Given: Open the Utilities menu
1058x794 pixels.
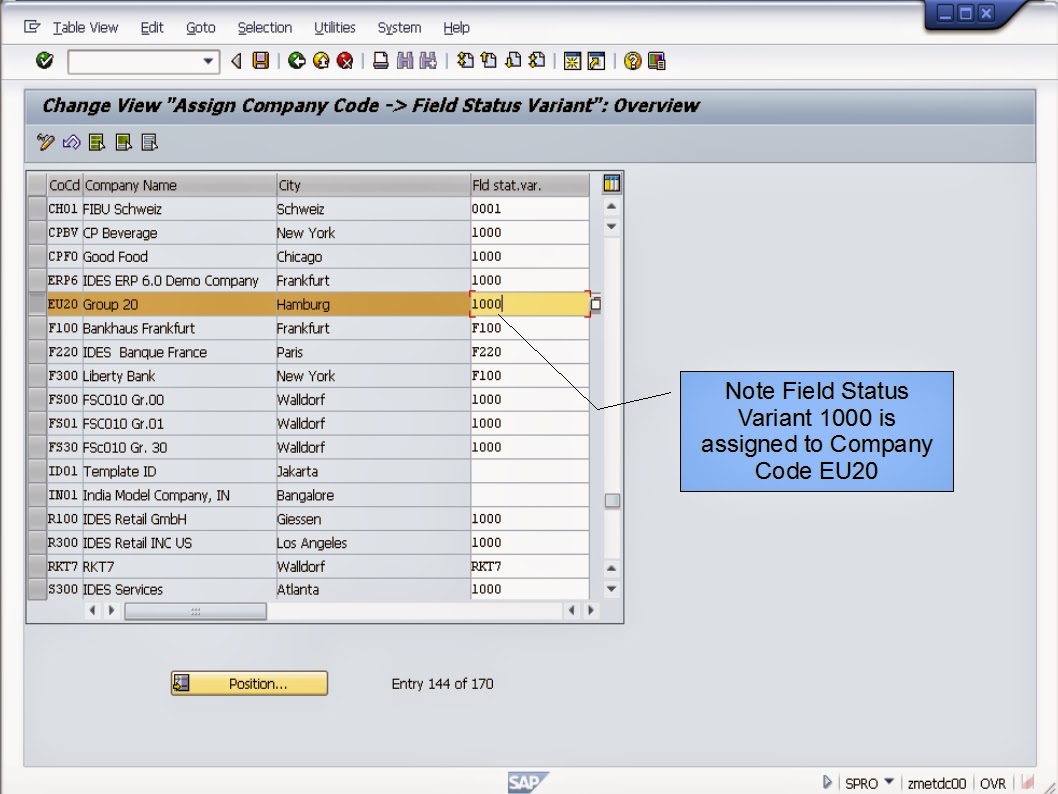Looking at the screenshot, I should (x=334, y=27).
